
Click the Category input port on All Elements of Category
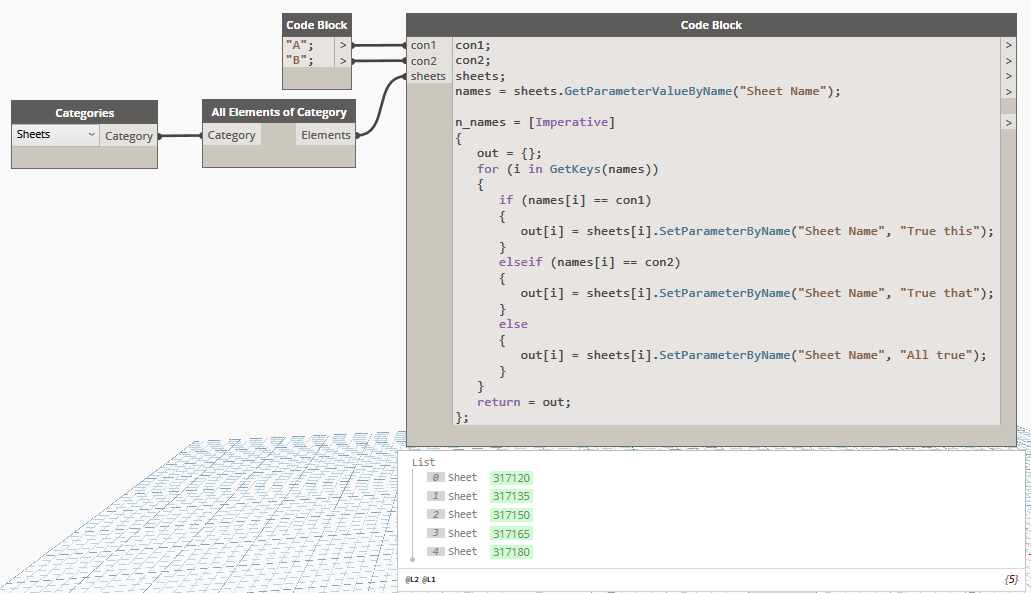pyautogui.click(x=231, y=135)
